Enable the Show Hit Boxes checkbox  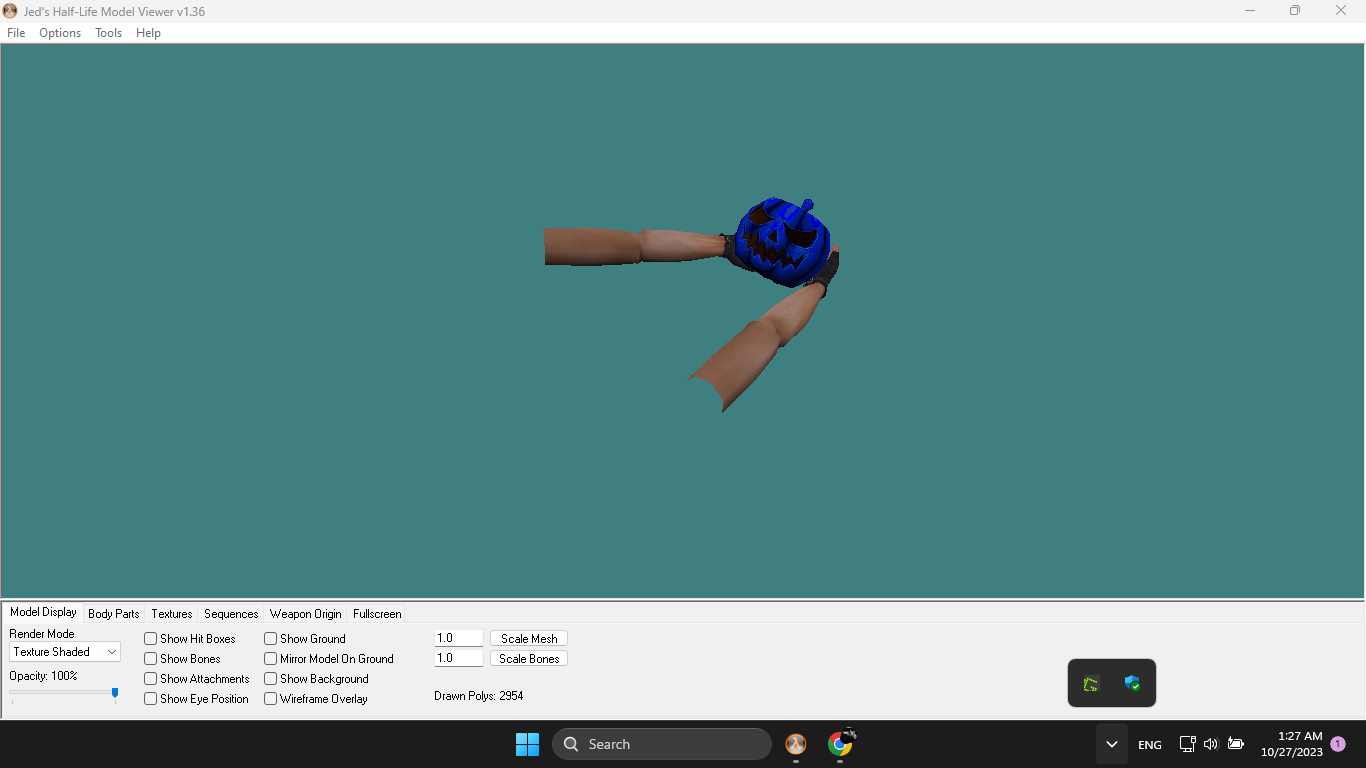tap(151, 639)
